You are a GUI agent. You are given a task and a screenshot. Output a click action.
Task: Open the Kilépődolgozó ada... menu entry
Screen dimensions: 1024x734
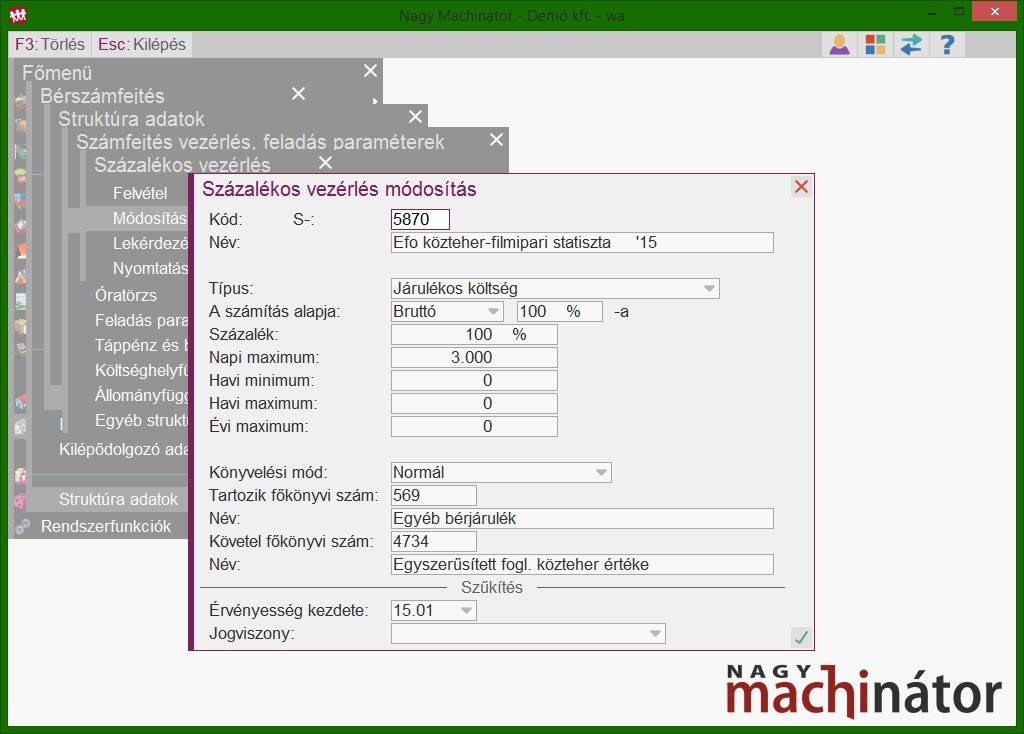[123, 449]
